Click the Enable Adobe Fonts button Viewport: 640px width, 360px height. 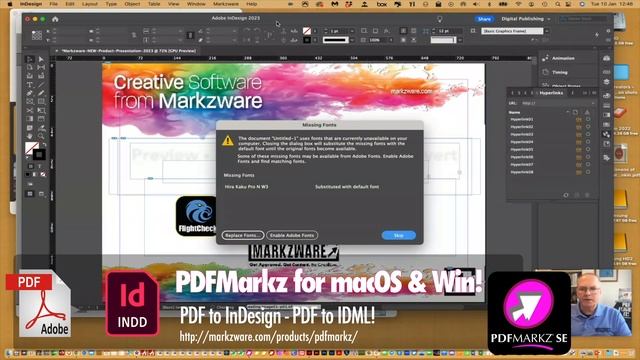coord(292,235)
